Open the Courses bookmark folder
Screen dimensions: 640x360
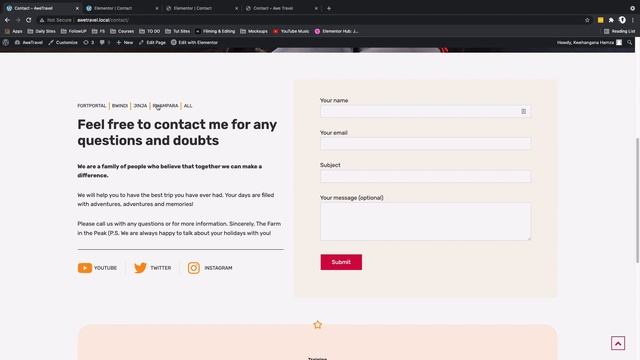tap(122, 31)
